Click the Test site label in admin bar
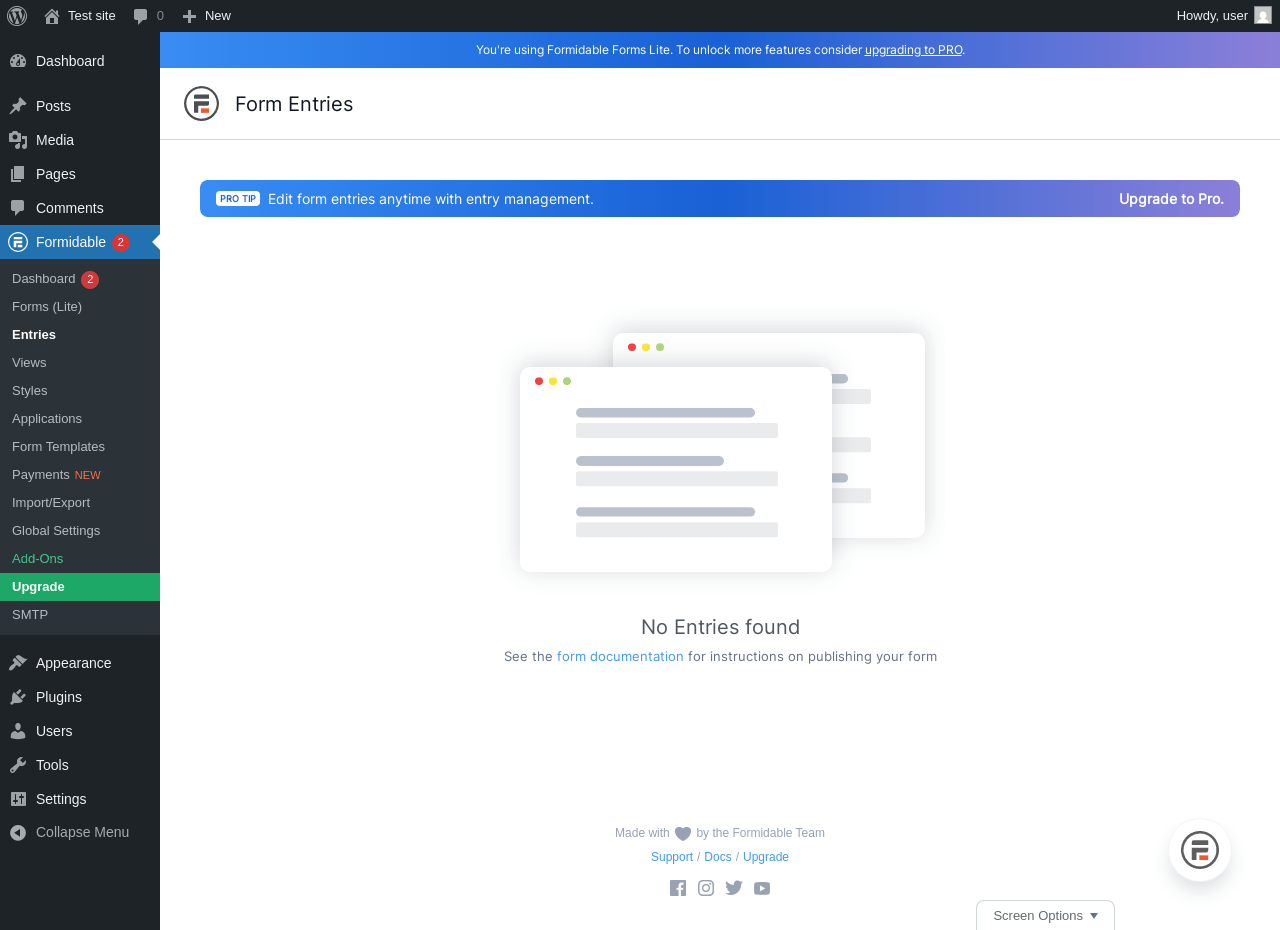1280x930 pixels. point(92,16)
